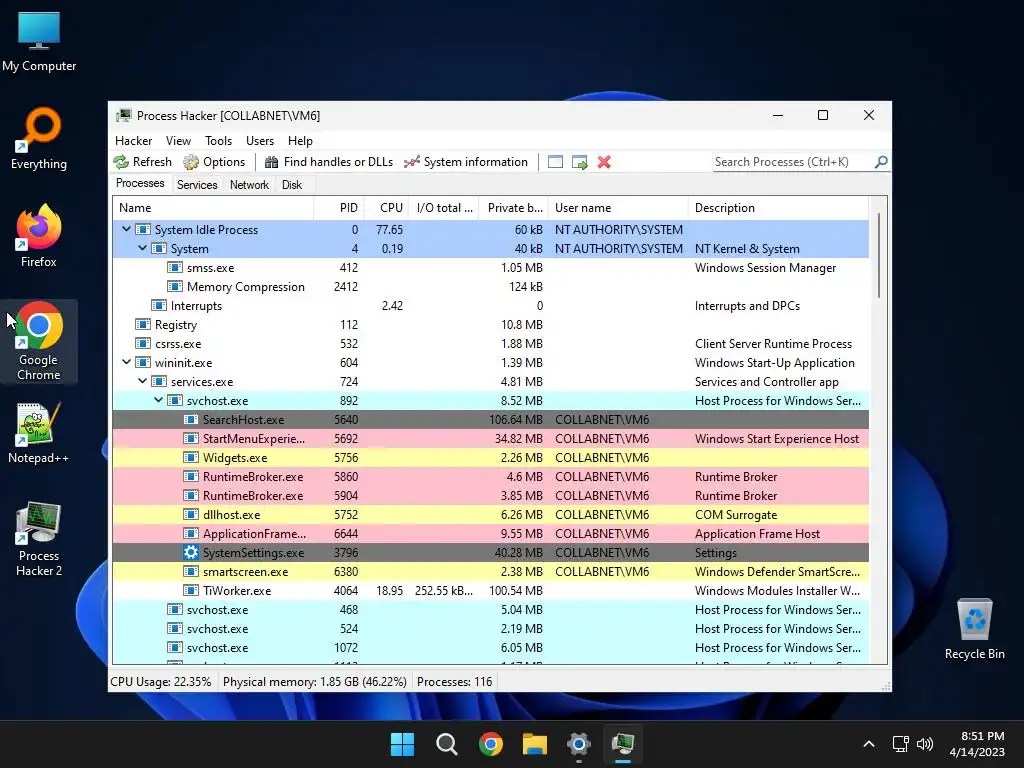Image resolution: width=1024 pixels, height=768 pixels.
Task: Select the Registry process row
Action: [490, 325]
